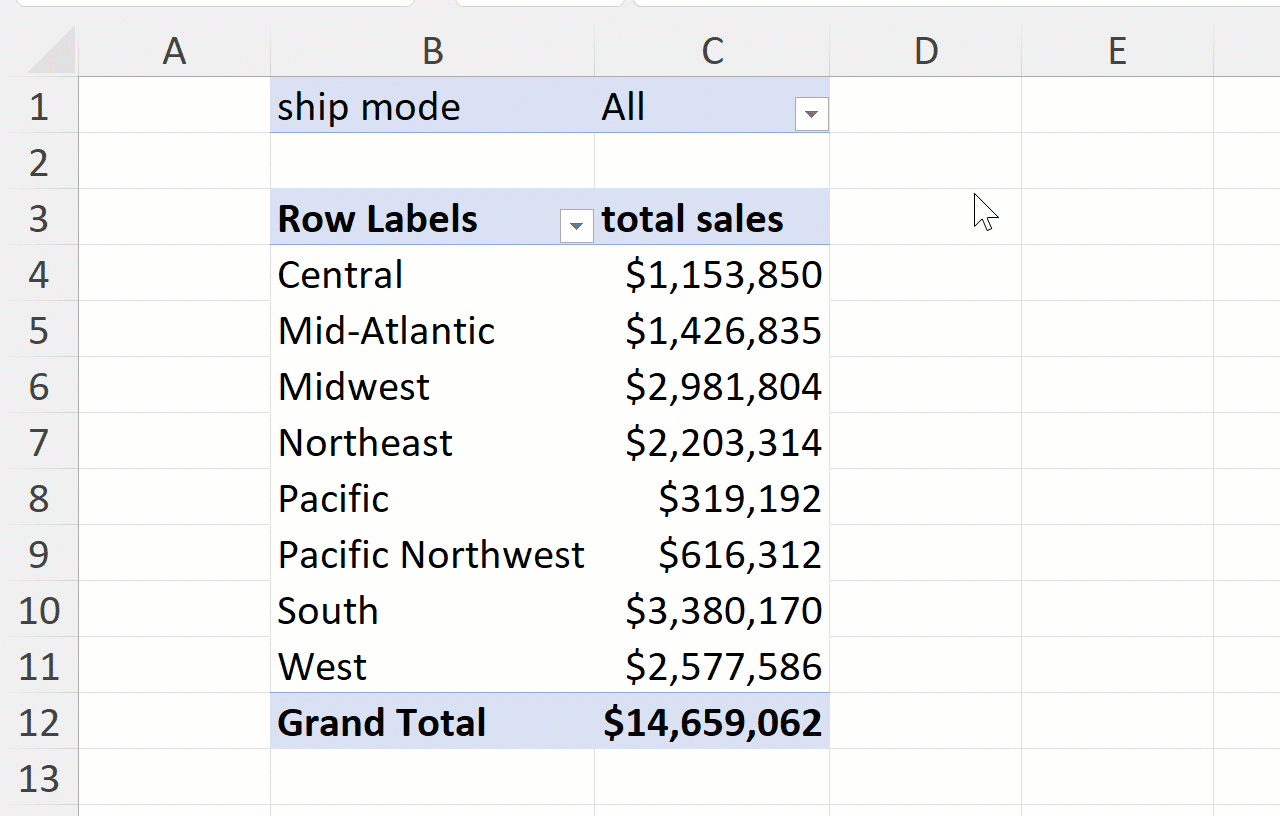Select column header E

1116,50
